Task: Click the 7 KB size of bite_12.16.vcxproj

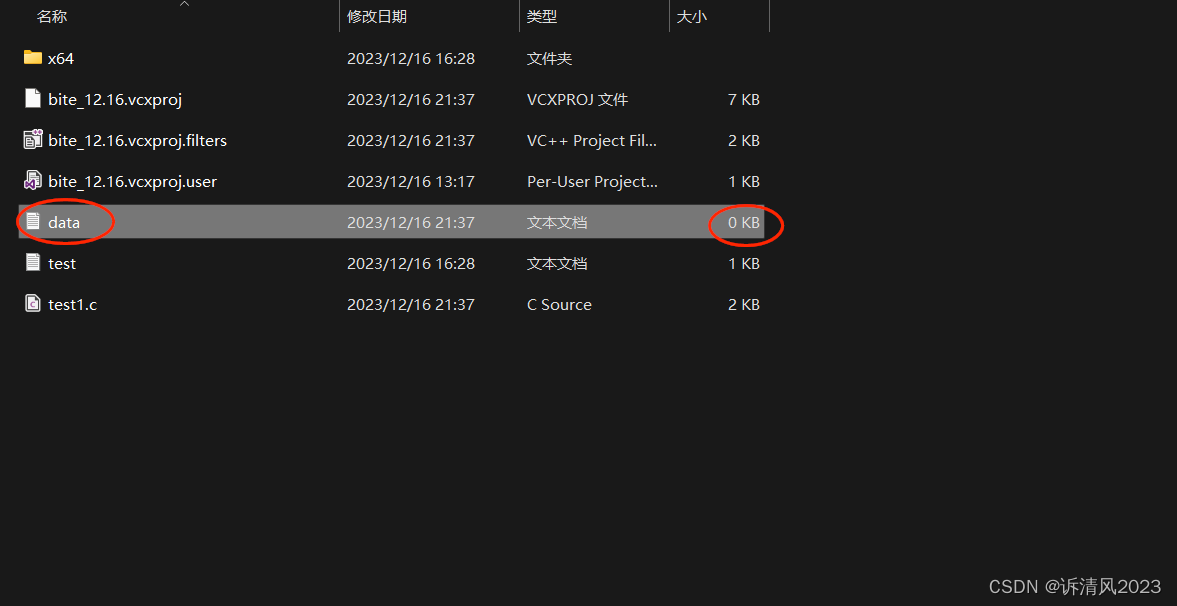Action: 744,99
